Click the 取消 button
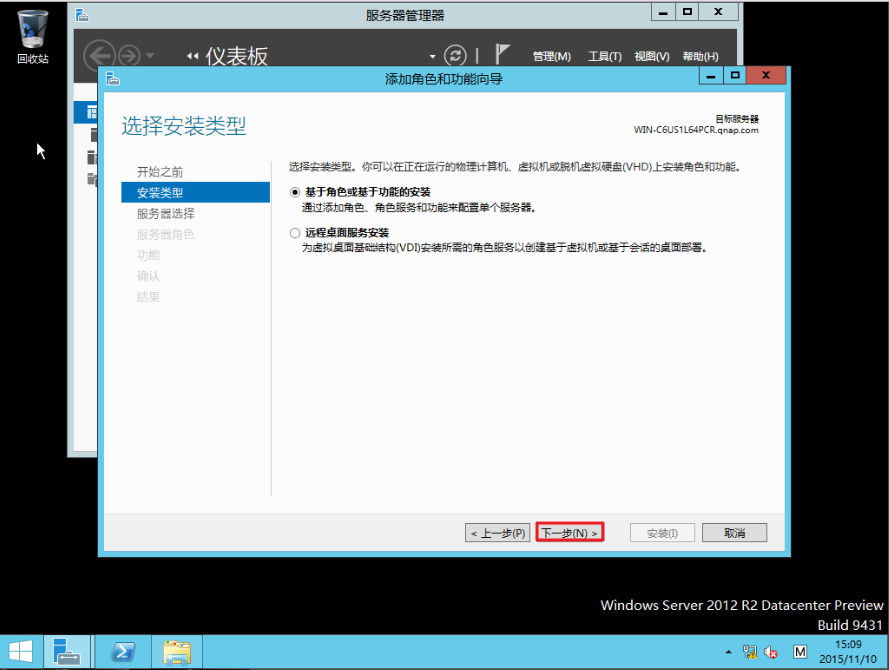Viewport: 889px width, 670px height. tap(734, 533)
